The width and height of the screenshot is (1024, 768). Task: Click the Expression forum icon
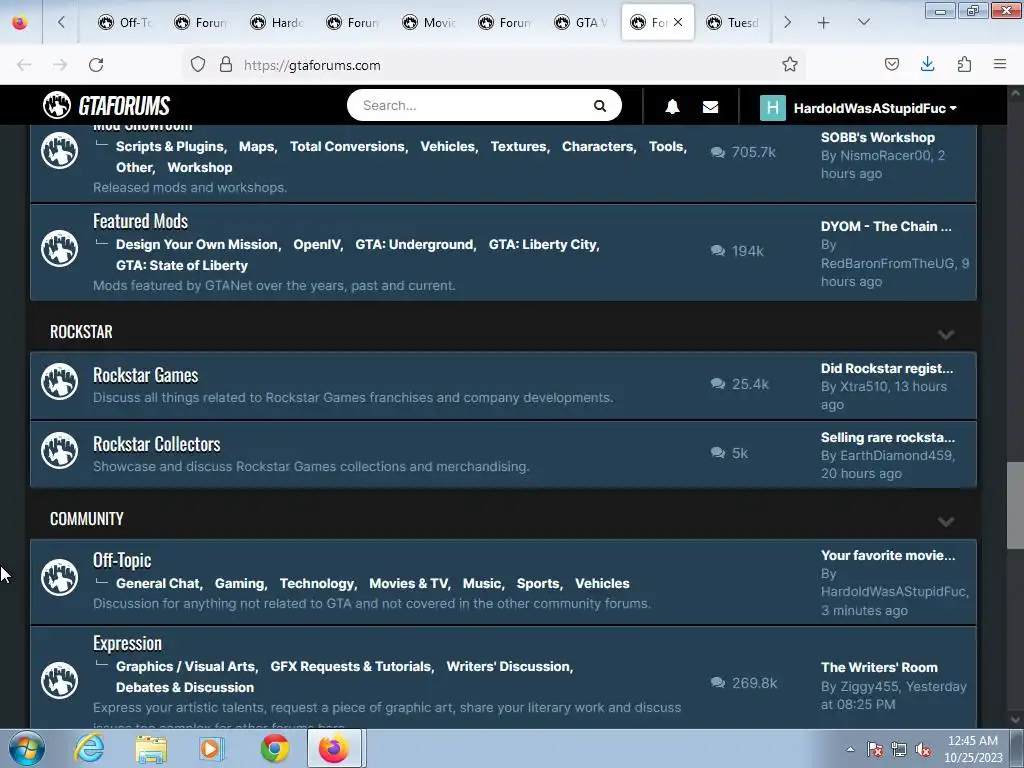(59, 680)
